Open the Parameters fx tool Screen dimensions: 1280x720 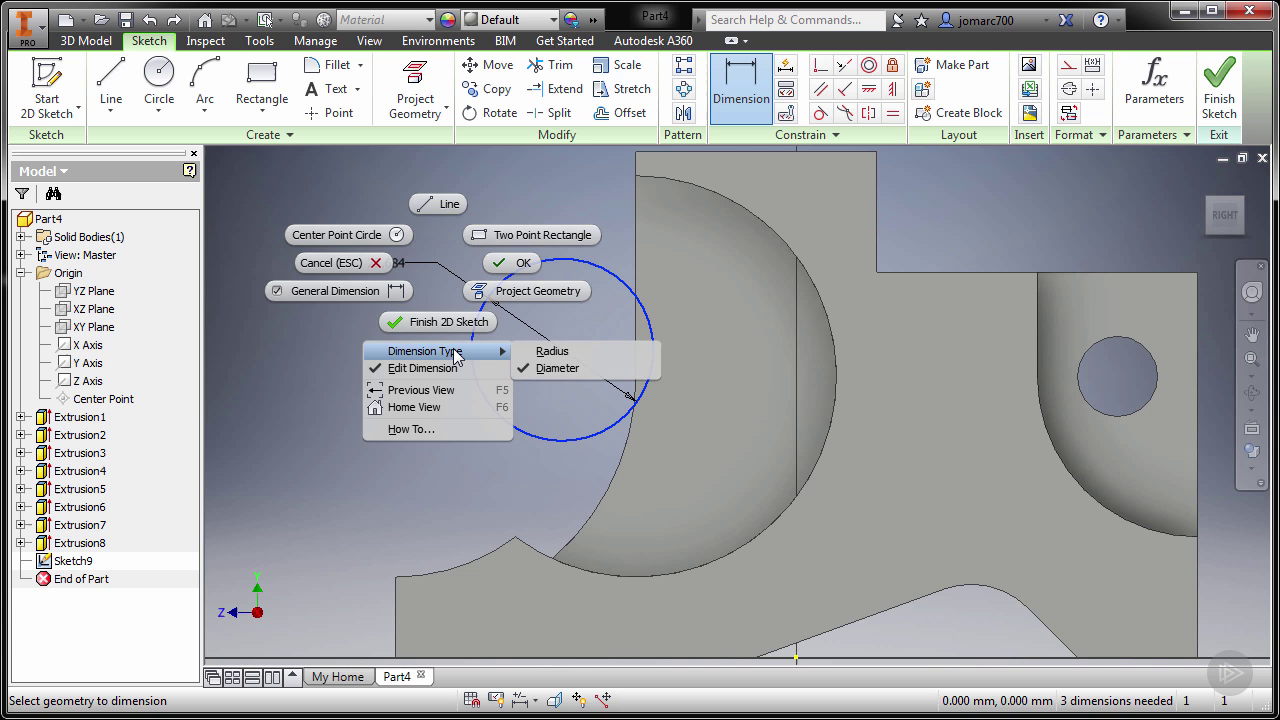1154,80
